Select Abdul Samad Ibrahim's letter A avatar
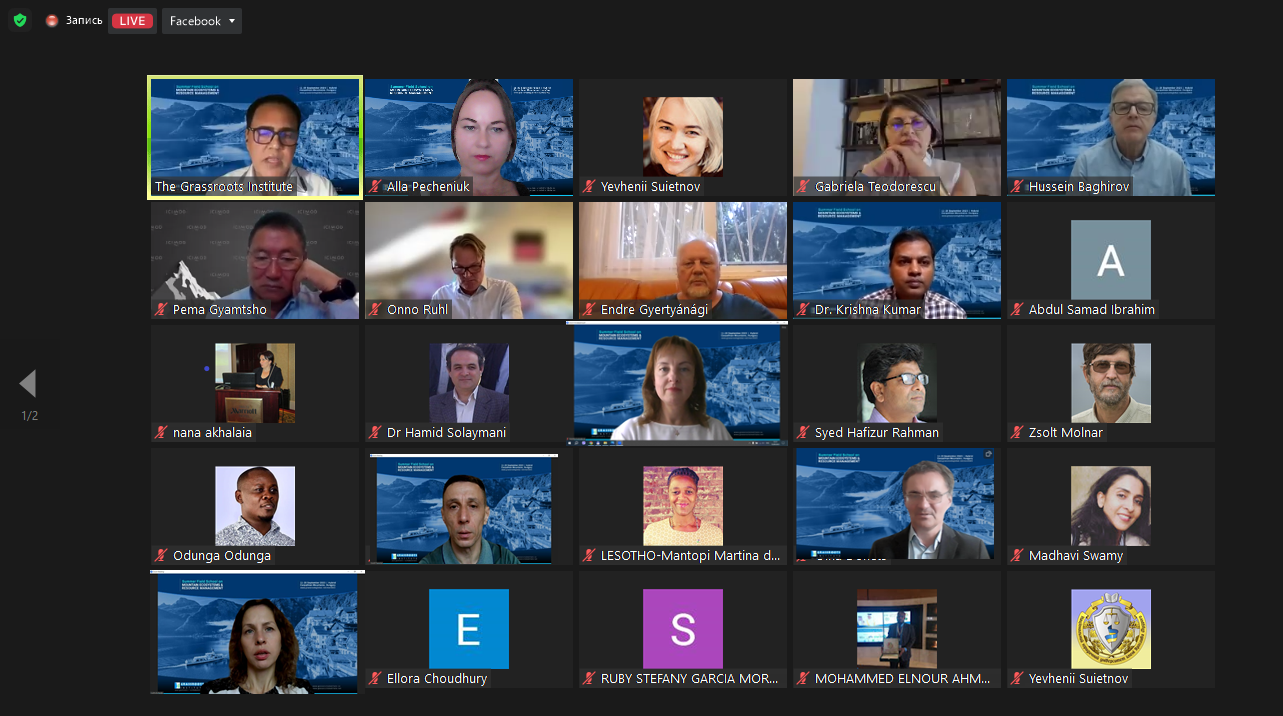1283x716 pixels. point(1110,260)
